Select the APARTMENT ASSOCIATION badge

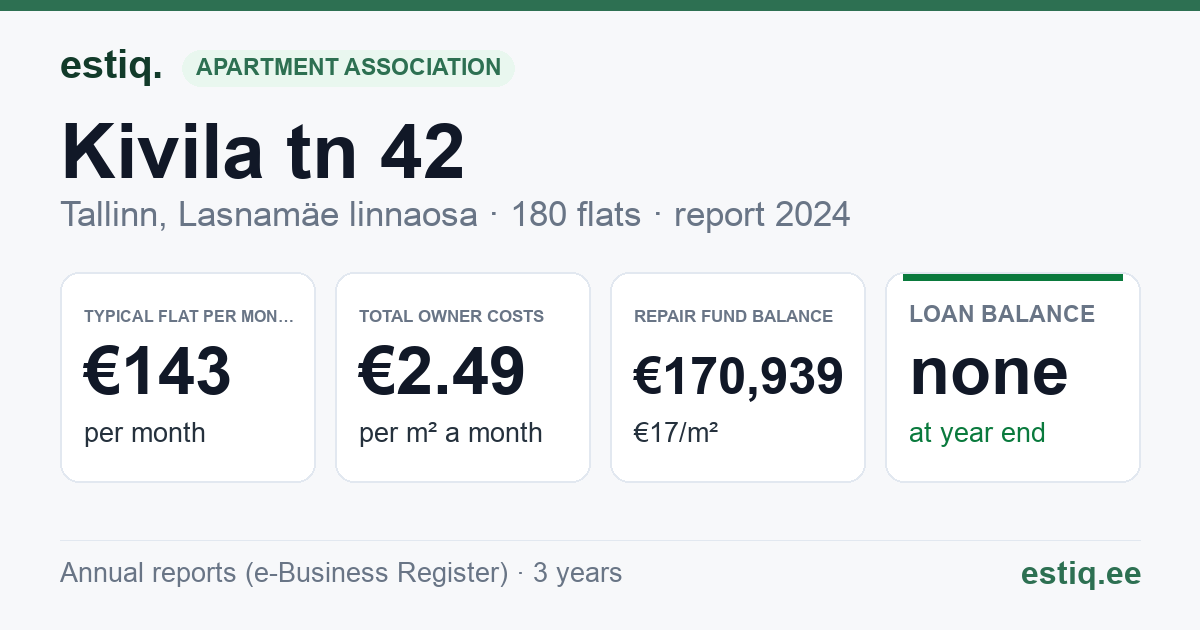pyautogui.click(x=348, y=68)
